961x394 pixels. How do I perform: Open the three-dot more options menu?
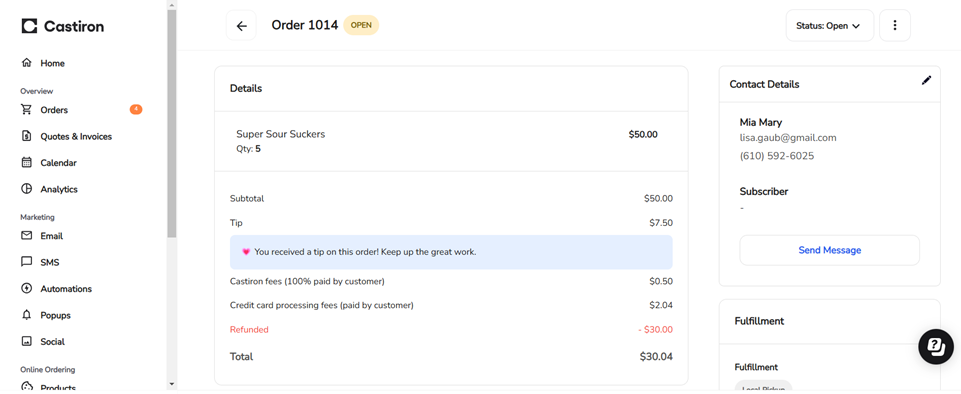click(895, 26)
